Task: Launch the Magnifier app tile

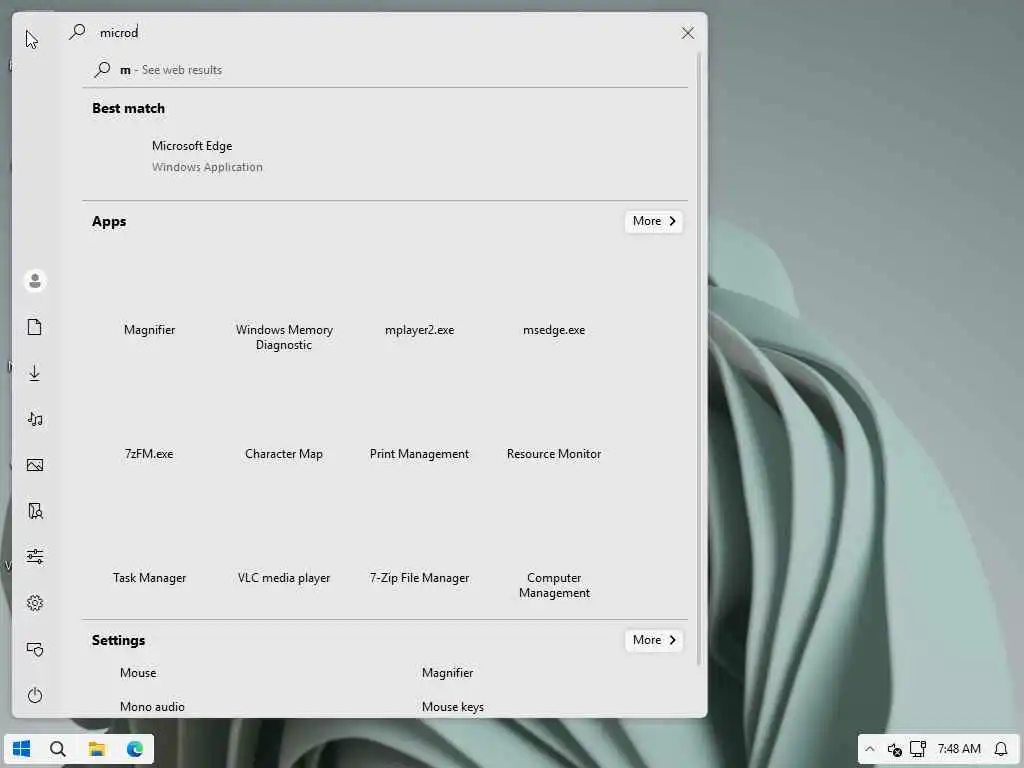Action: 150,300
